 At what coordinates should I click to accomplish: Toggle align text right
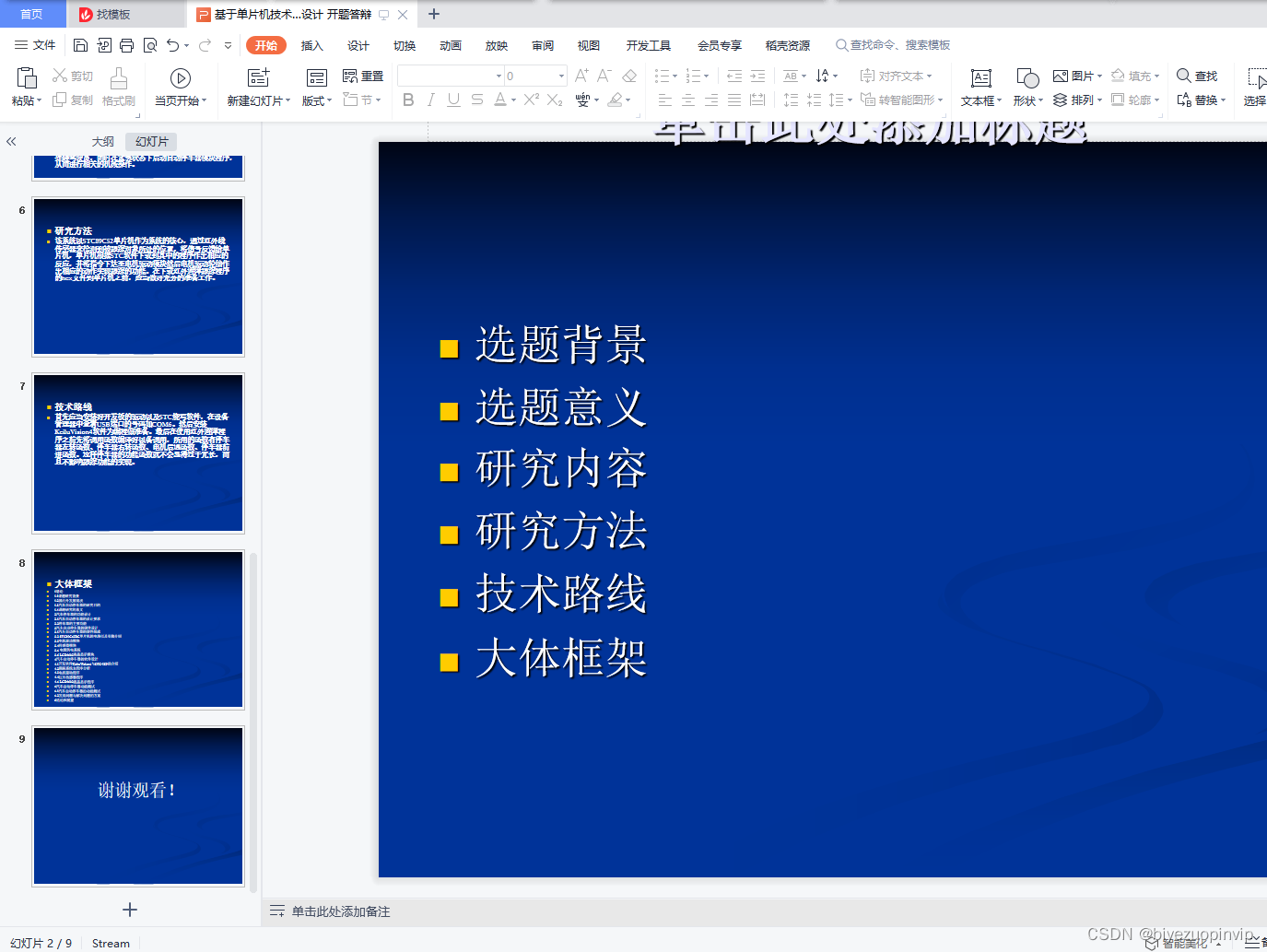pyautogui.click(x=711, y=100)
